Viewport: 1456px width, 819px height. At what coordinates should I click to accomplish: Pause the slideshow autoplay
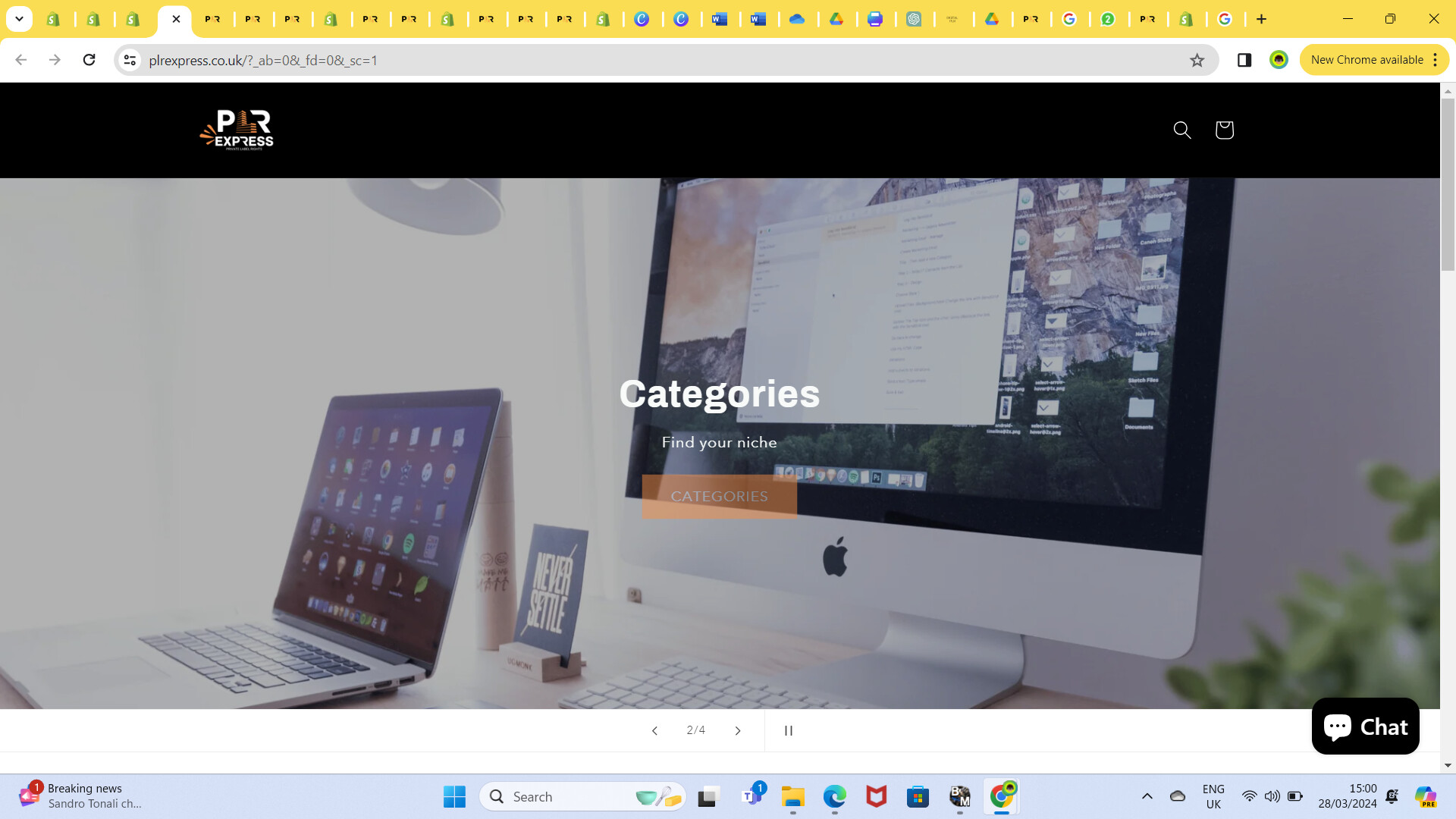pos(788,730)
